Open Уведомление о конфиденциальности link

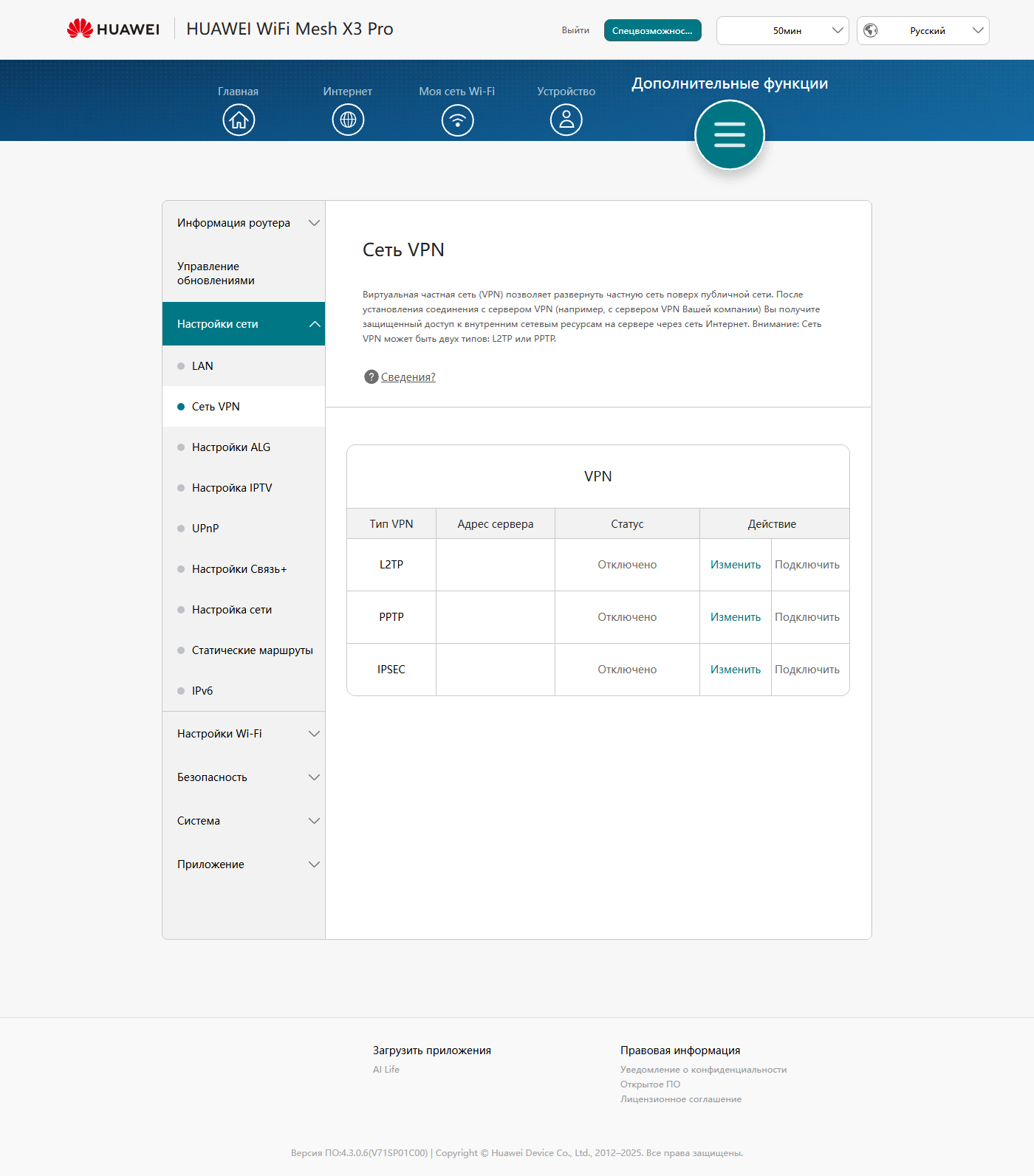tap(704, 1069)
